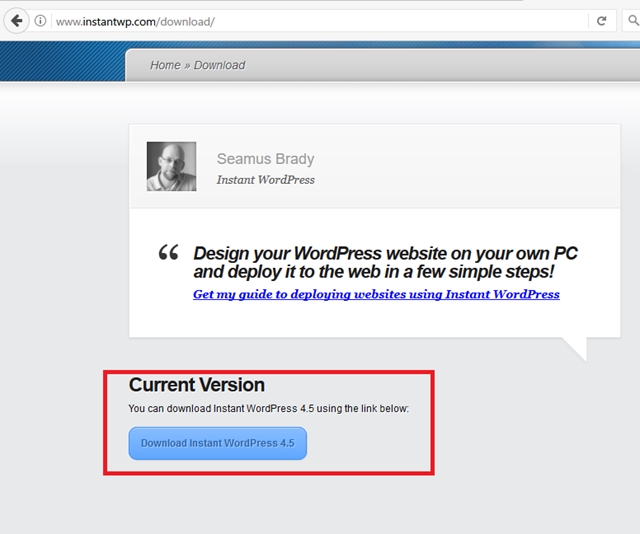Image resolution: width=640 pixels, height=534 pixels.
Task: Select the Download breadcrumb item
Action: pyautogui.click(x=219, y=65)
